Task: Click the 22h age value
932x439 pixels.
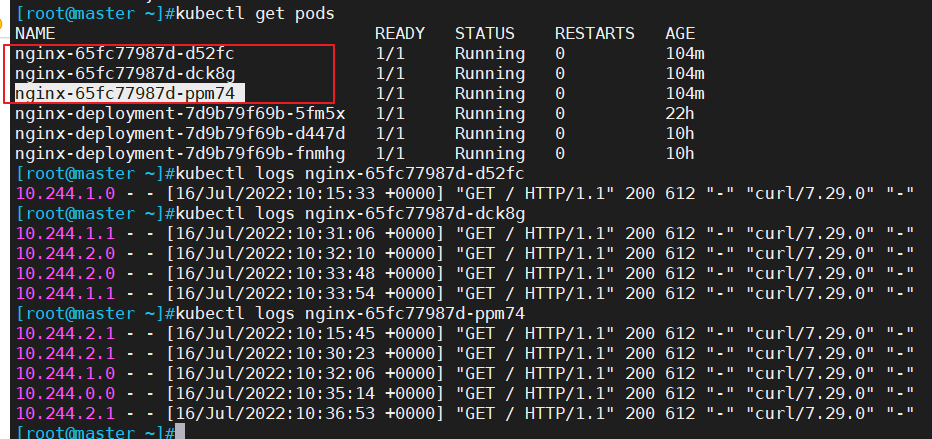Action: [x=680, y=113]
